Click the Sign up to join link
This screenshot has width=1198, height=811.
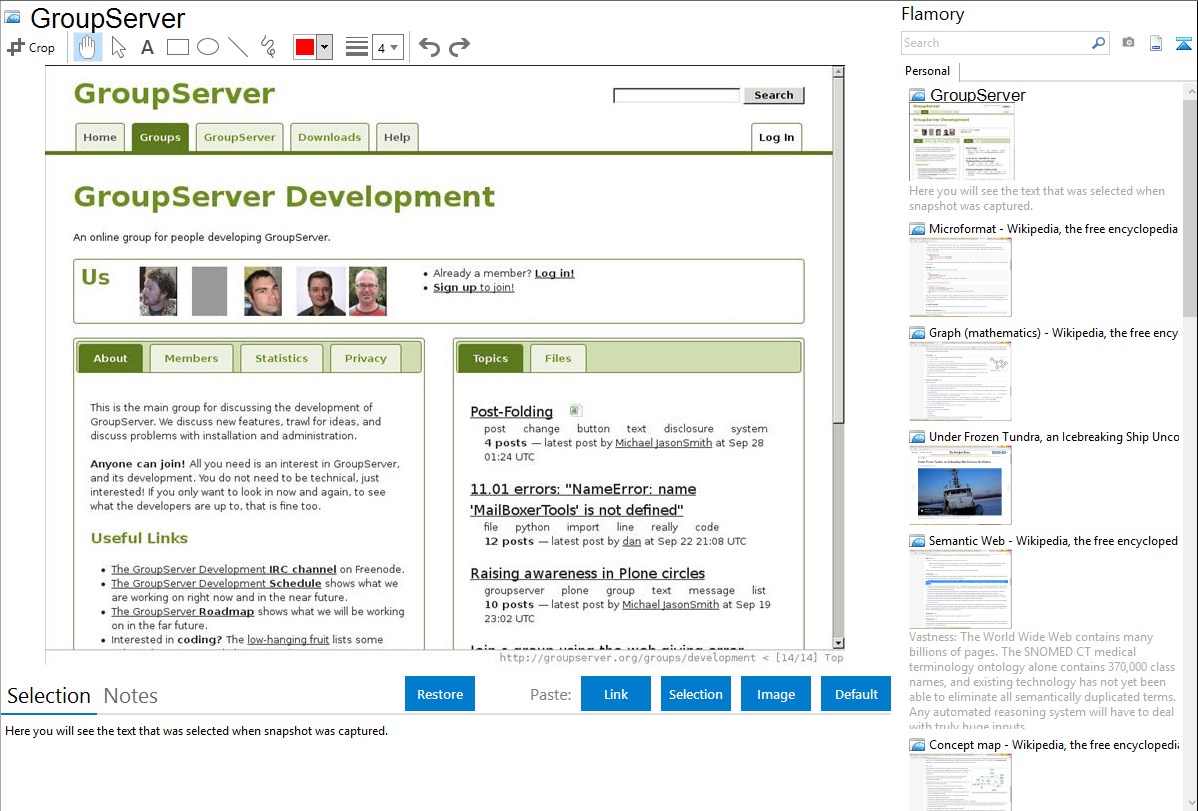[x=474, y=287]
